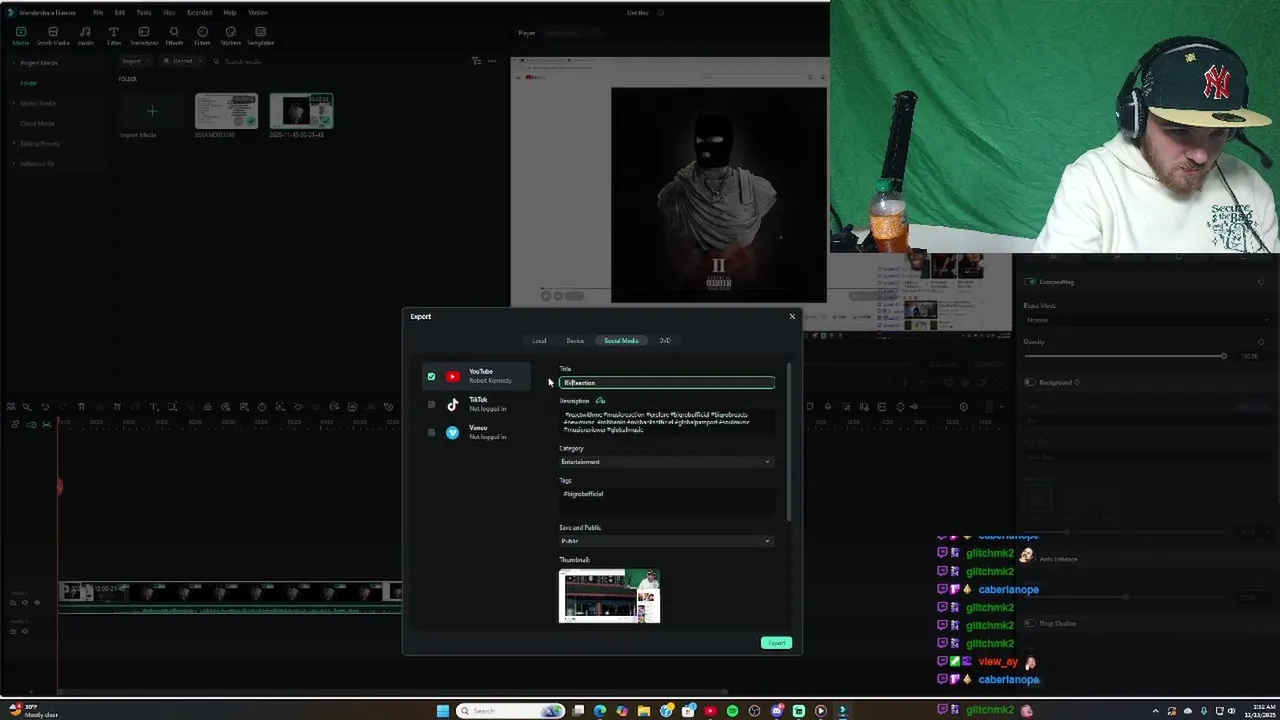The image size is (1280, 720).
Task: Toggle the Compositing checkbox in properties panel
Action: (x=1030, y=282)
